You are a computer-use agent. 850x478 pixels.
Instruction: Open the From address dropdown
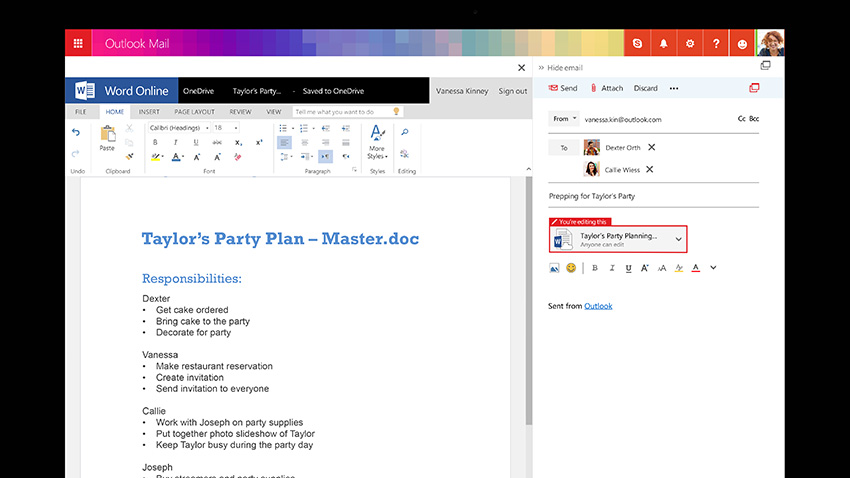click(x=564, y=119)
